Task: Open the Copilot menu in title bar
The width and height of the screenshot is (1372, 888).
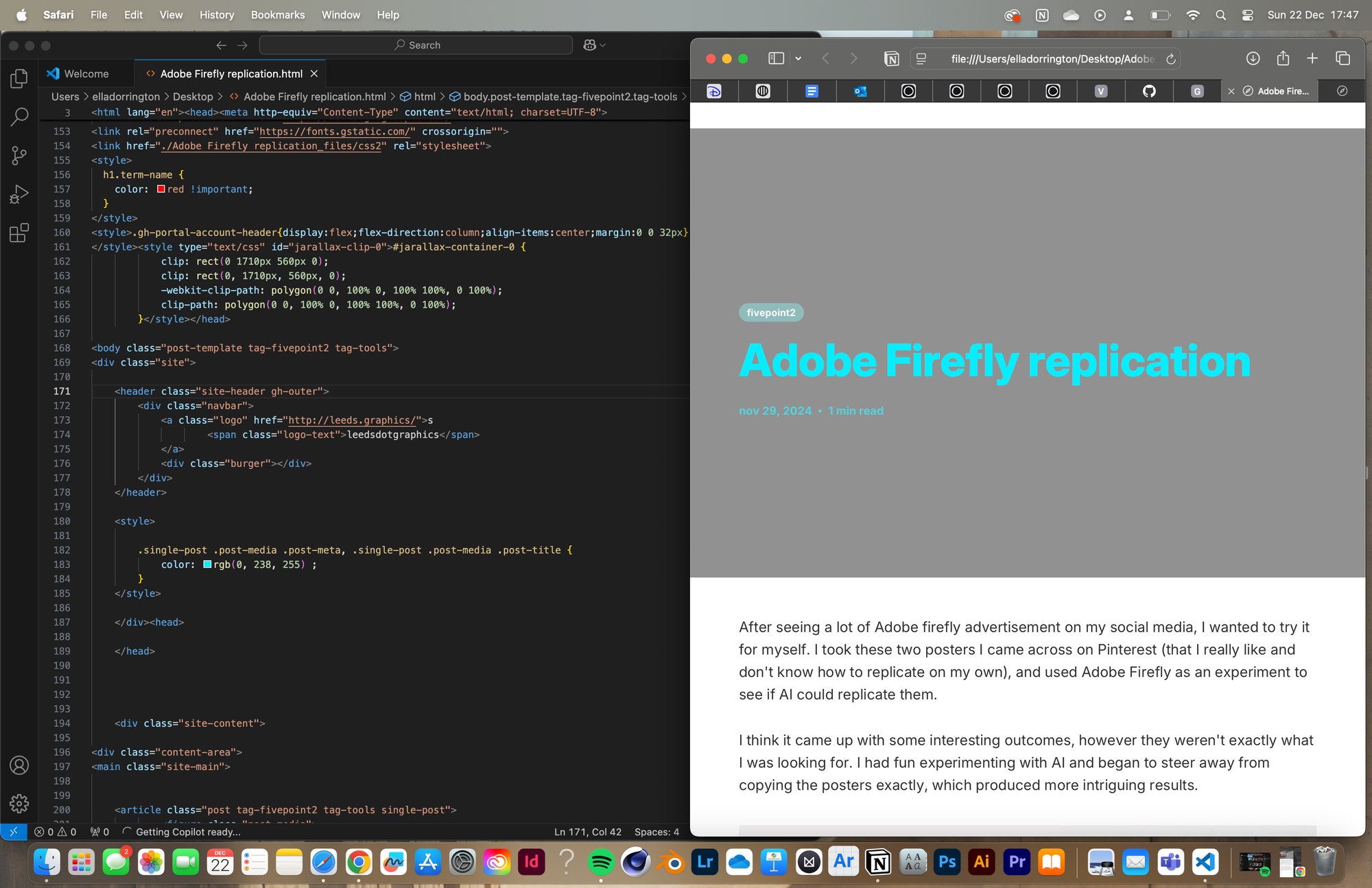Action: [x=594, y=45]
